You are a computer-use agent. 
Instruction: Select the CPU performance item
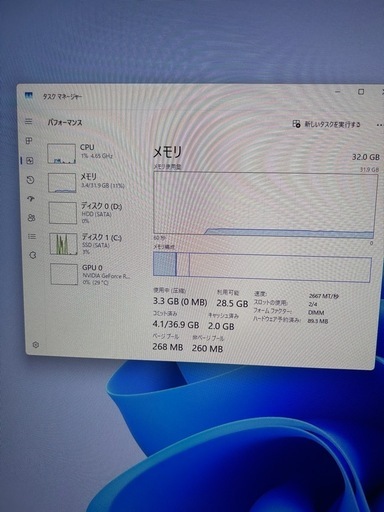(x=88, y=153)
